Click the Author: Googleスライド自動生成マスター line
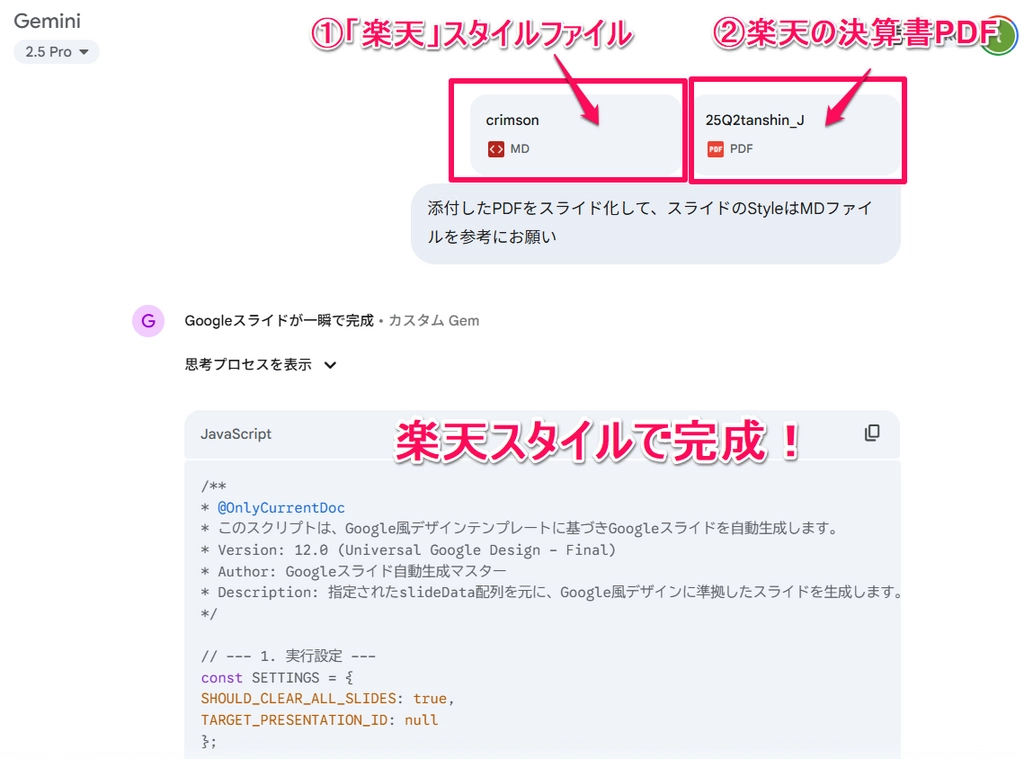The width and height of the screenshot is (1024, 759). coord(353,572)
